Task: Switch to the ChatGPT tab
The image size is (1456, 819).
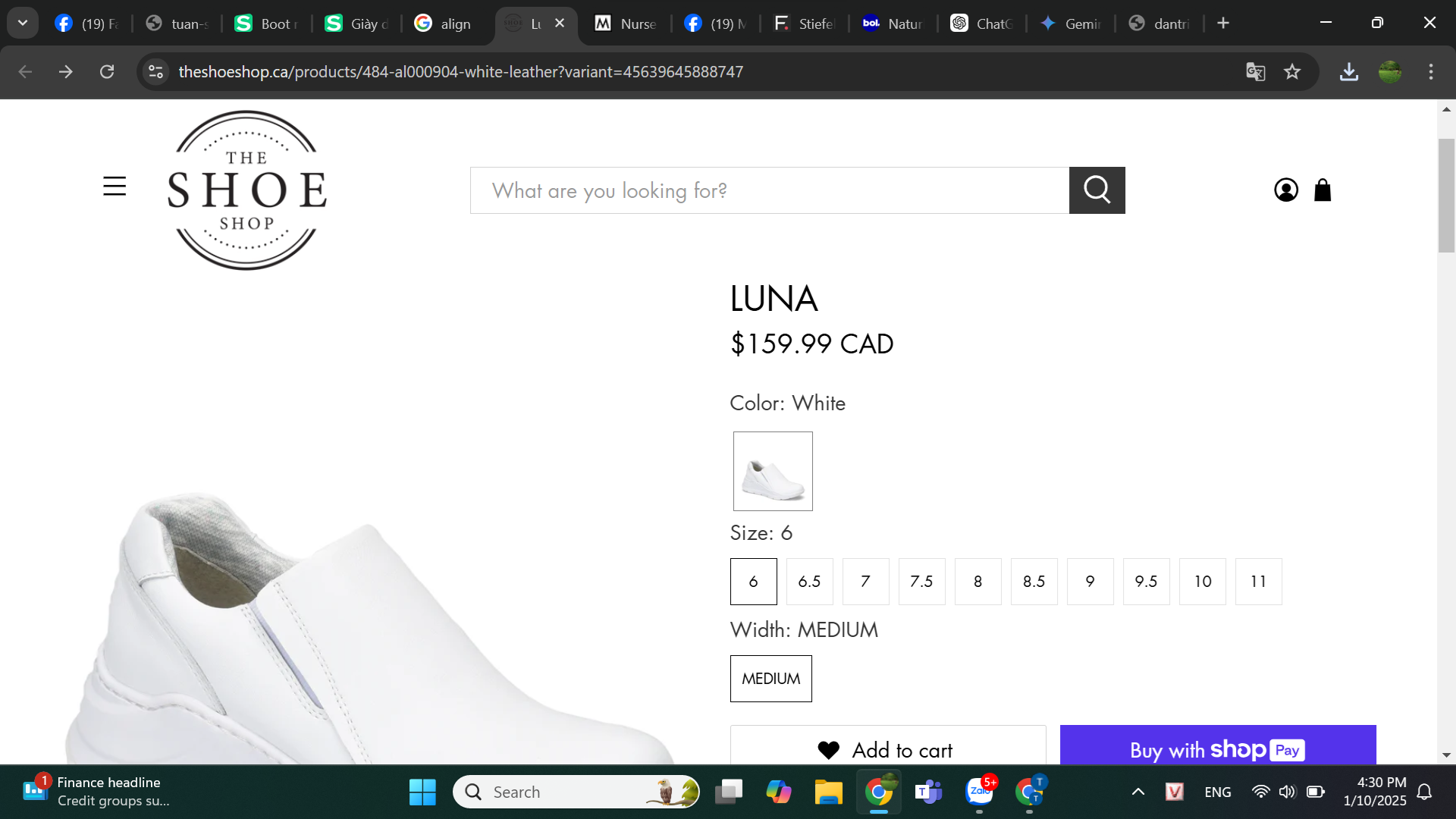Action: 983,24
